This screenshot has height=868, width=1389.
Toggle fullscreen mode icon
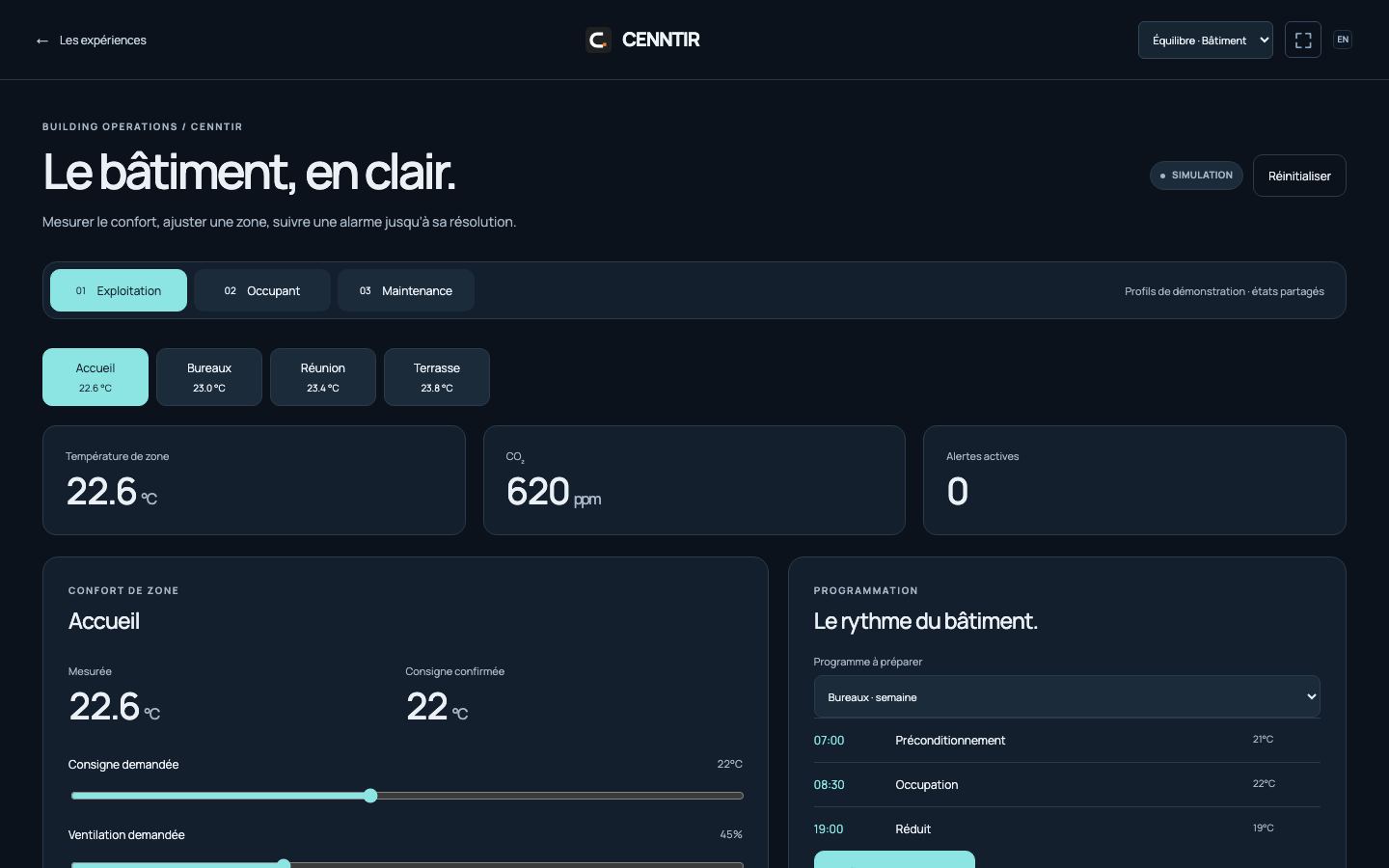coord(1303,40)
